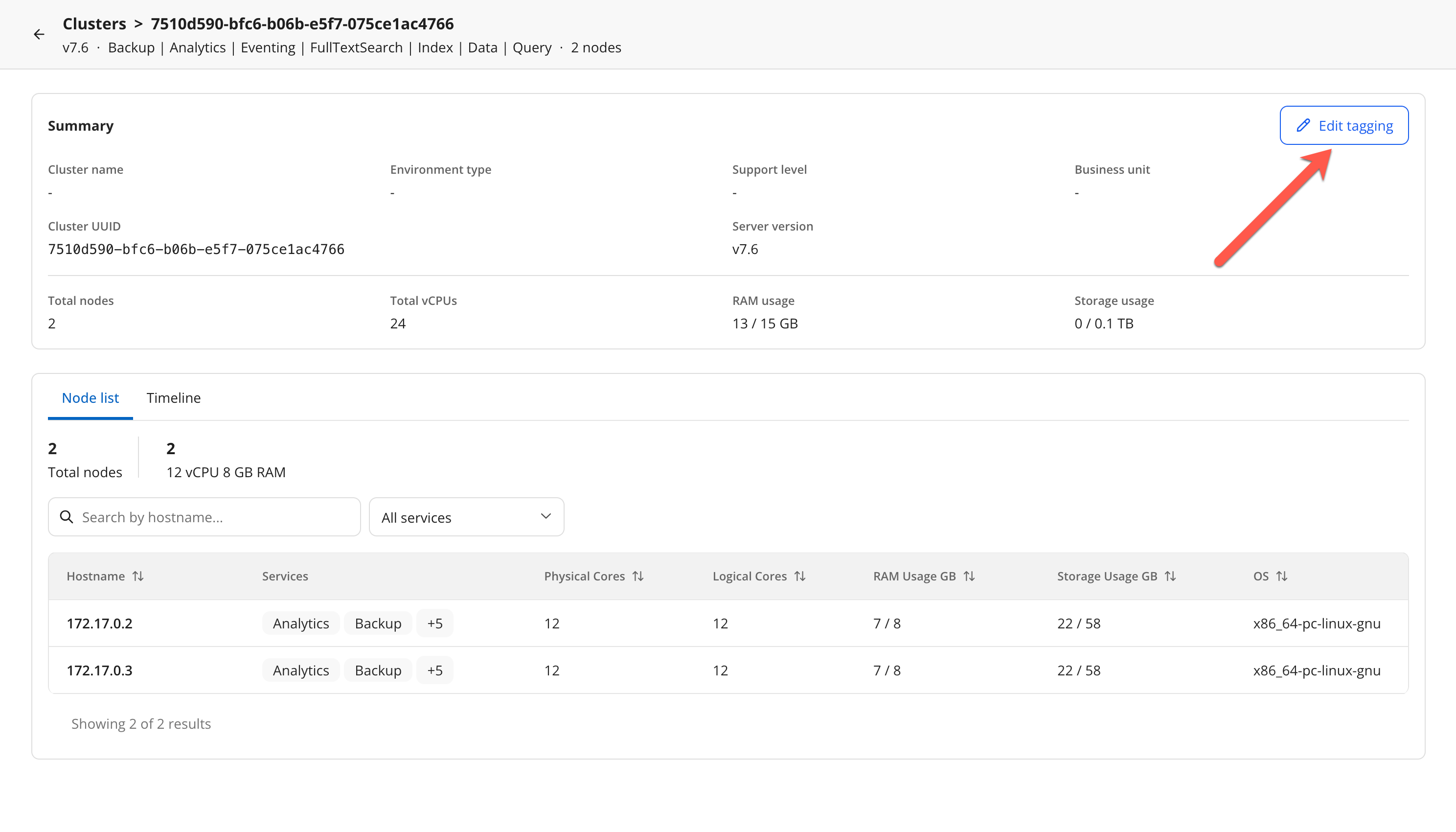
Task: Click Backup tag in 172.17.0.3 row
Action: tap(378, 670)
